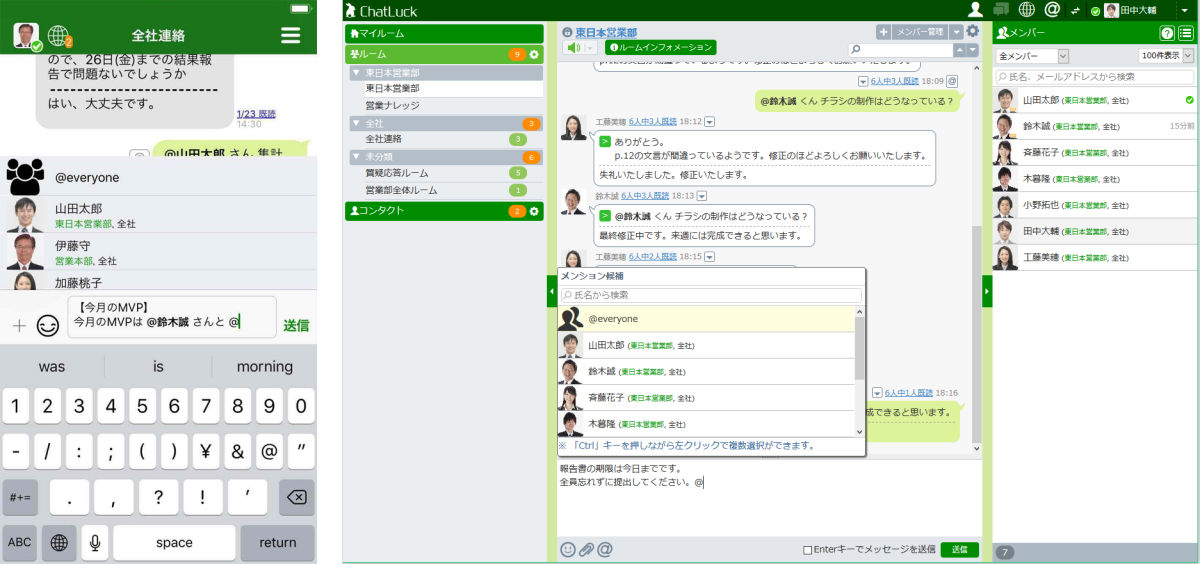Open user menu arrow beside 田中大輔
The width and height of the screenshot is (1200, 564).
click(x=1183, y=11)
